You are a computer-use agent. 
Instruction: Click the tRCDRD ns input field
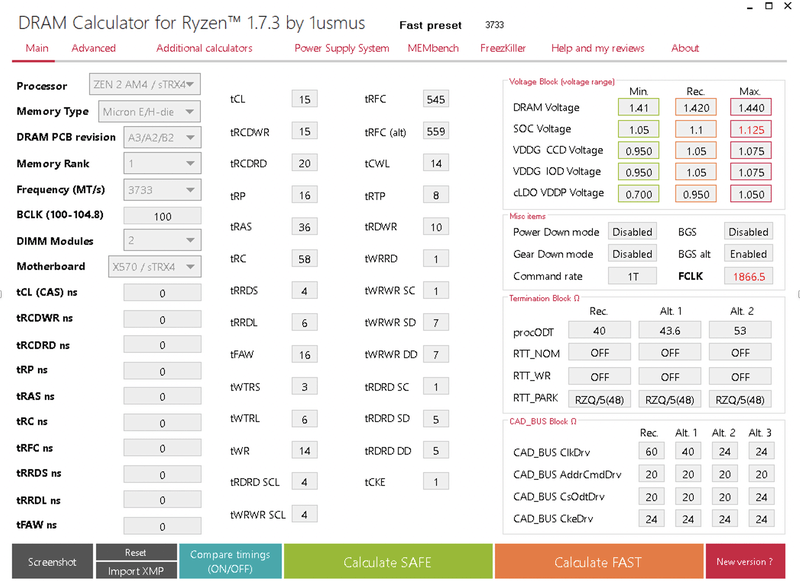click(x=162, y=345)
